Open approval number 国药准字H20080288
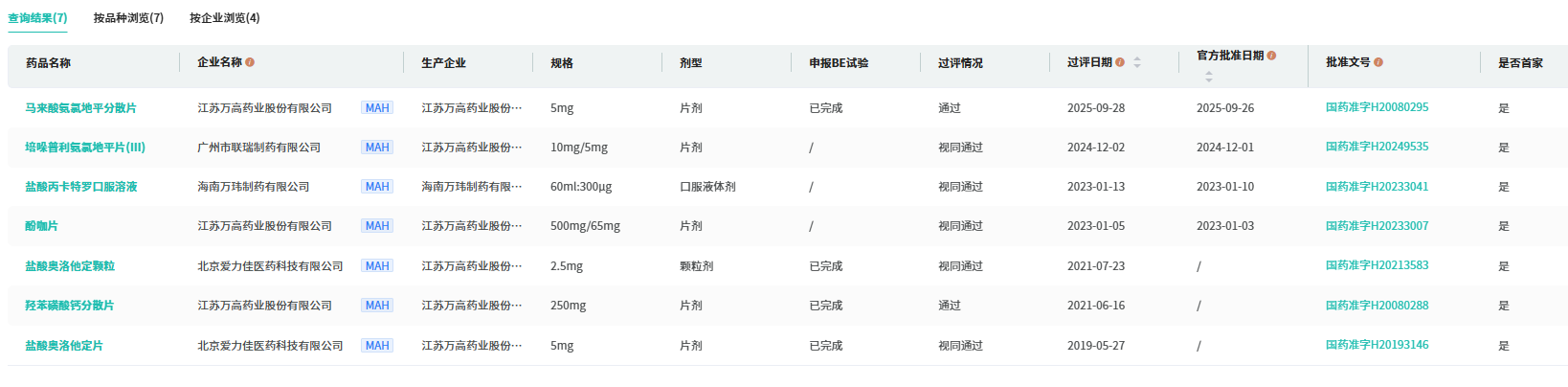Image resolution: width=1568 pixels, height=387 pixels. [1377, 305]
